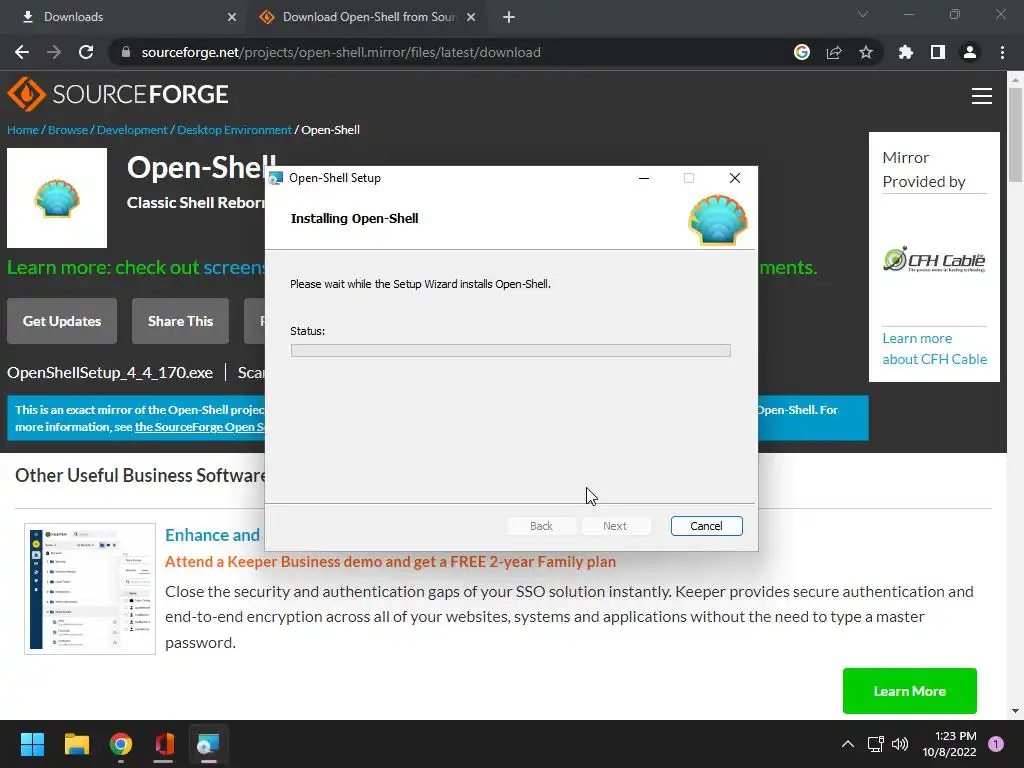Open the Chrome profile avatar
1024x768 pixels.
[970, 52]
